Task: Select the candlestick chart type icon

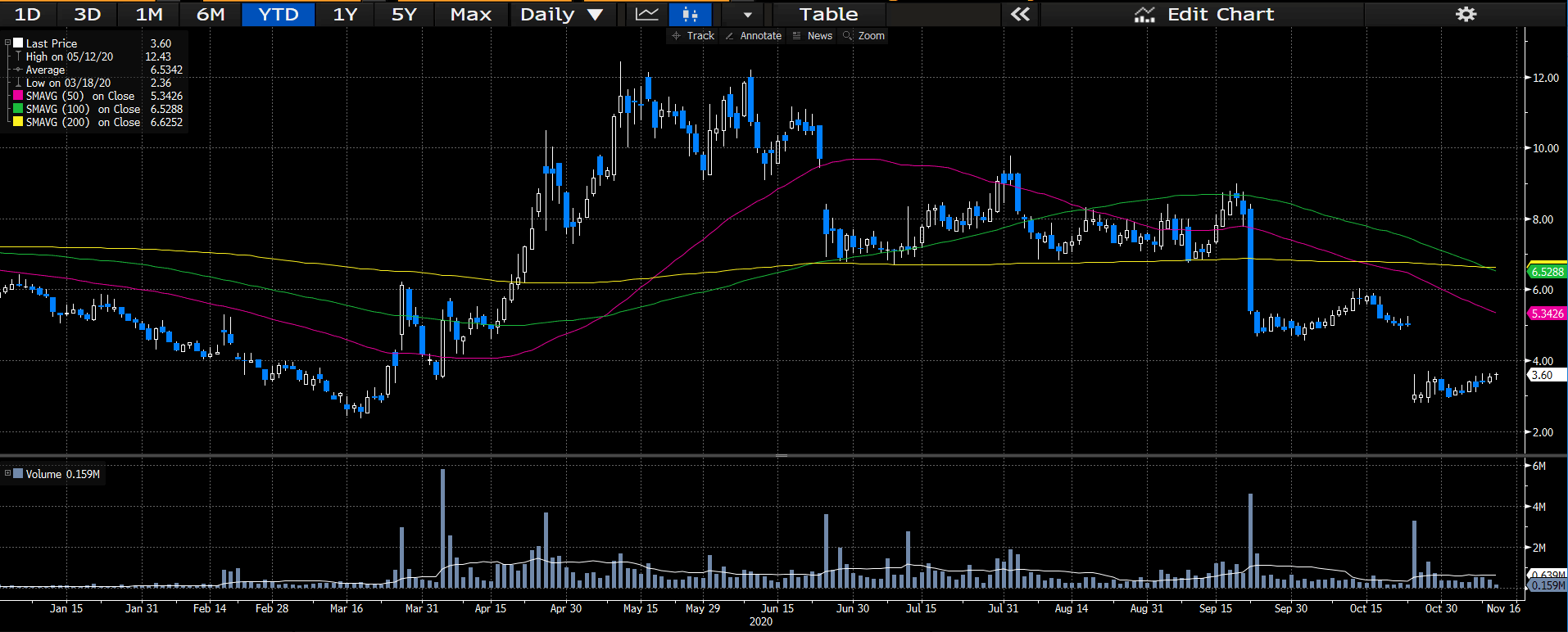Action: (x=690, y=14)
